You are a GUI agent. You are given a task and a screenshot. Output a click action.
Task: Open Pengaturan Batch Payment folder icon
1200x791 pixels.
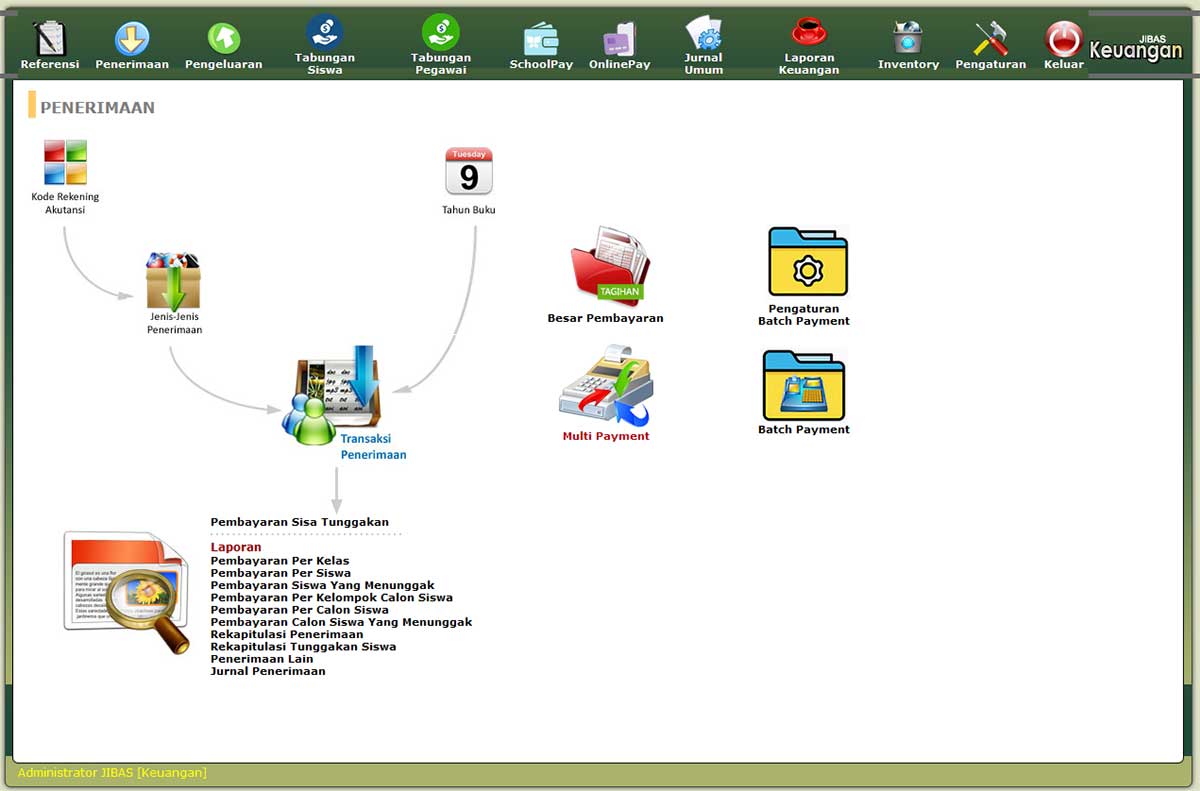coord(808,261)
